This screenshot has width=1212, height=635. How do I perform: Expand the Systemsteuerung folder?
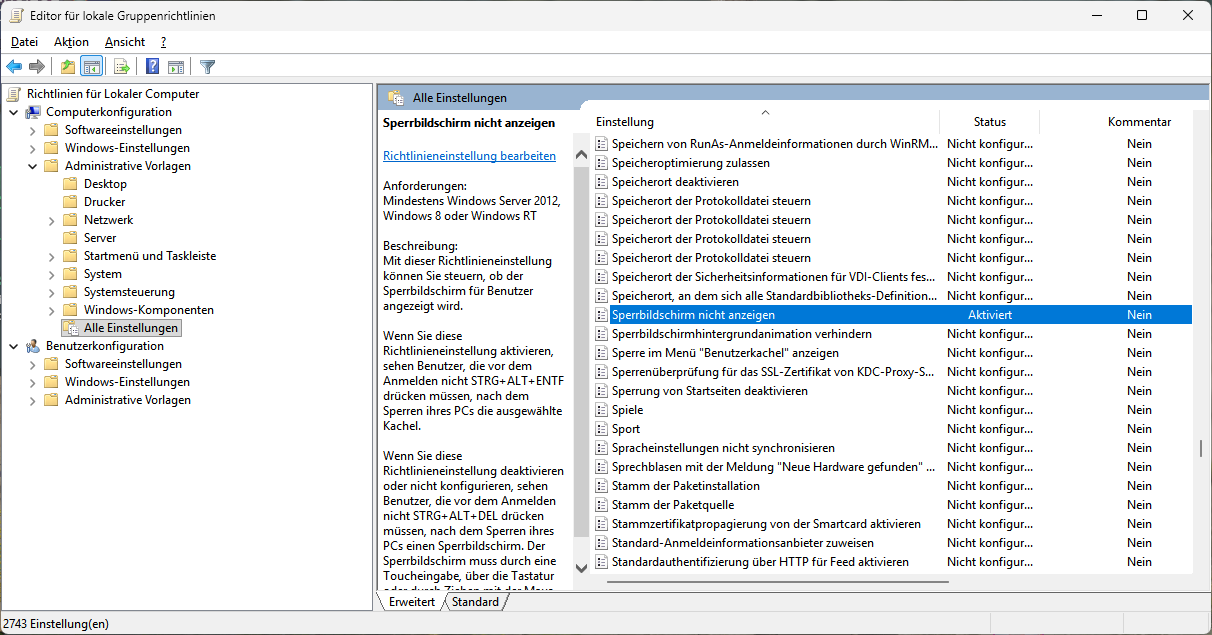51,292
